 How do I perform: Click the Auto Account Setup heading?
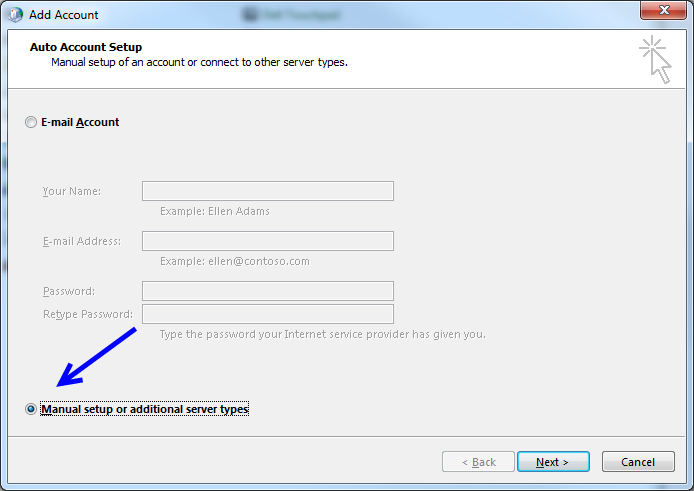coord(86,47)
